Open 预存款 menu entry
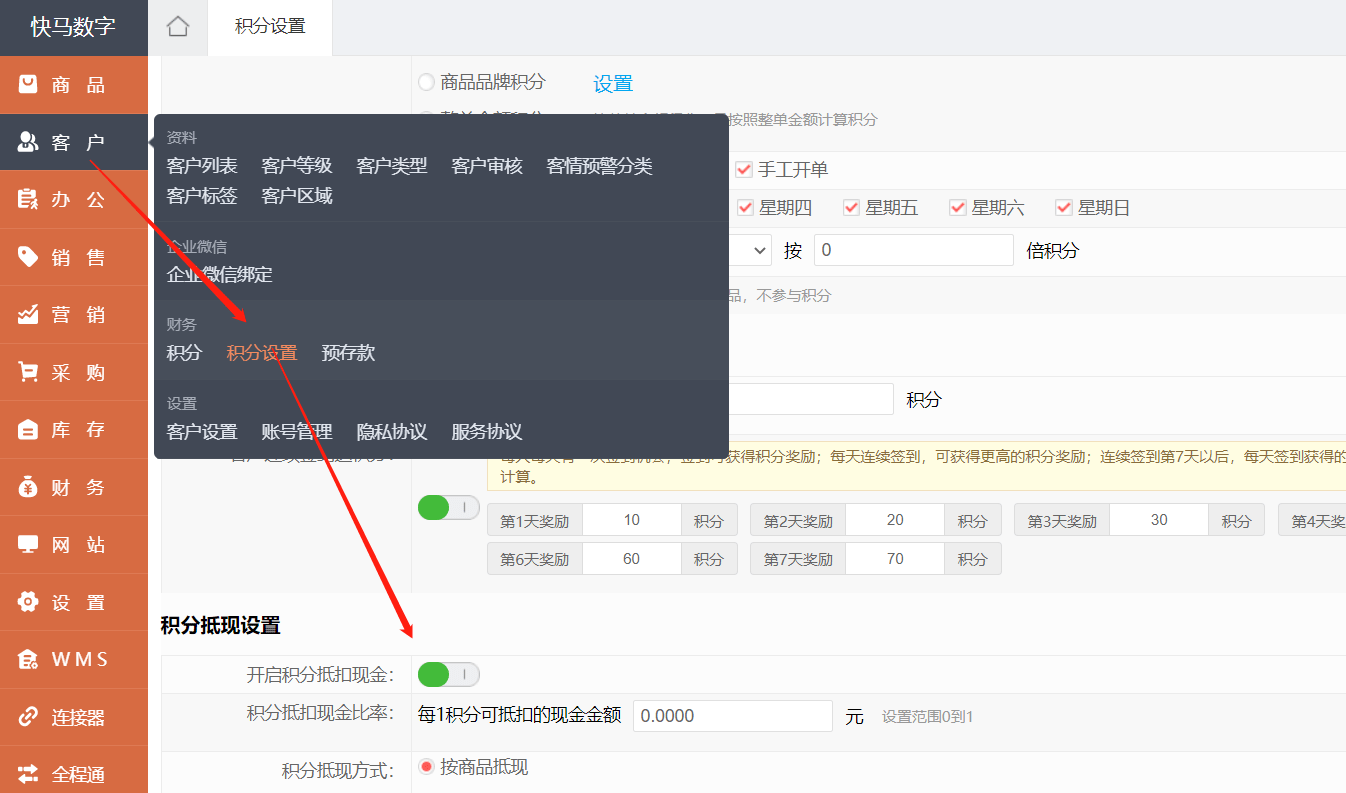Screen dimensions: 1346x793 point(348,353)
